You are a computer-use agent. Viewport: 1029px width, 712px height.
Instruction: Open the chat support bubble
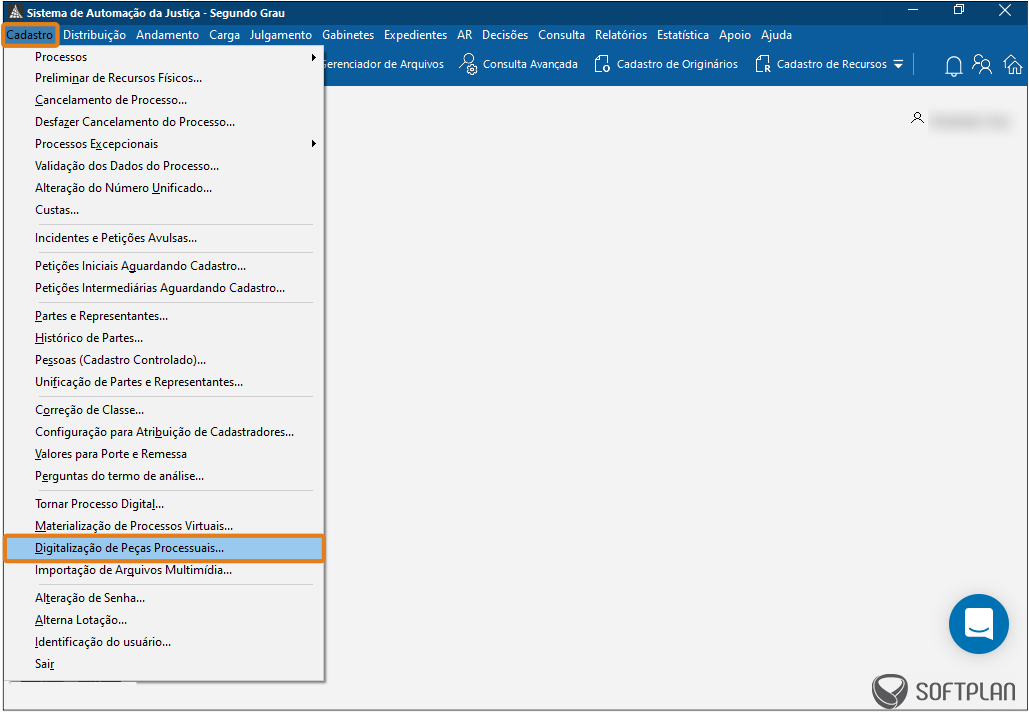click(978, 624)
